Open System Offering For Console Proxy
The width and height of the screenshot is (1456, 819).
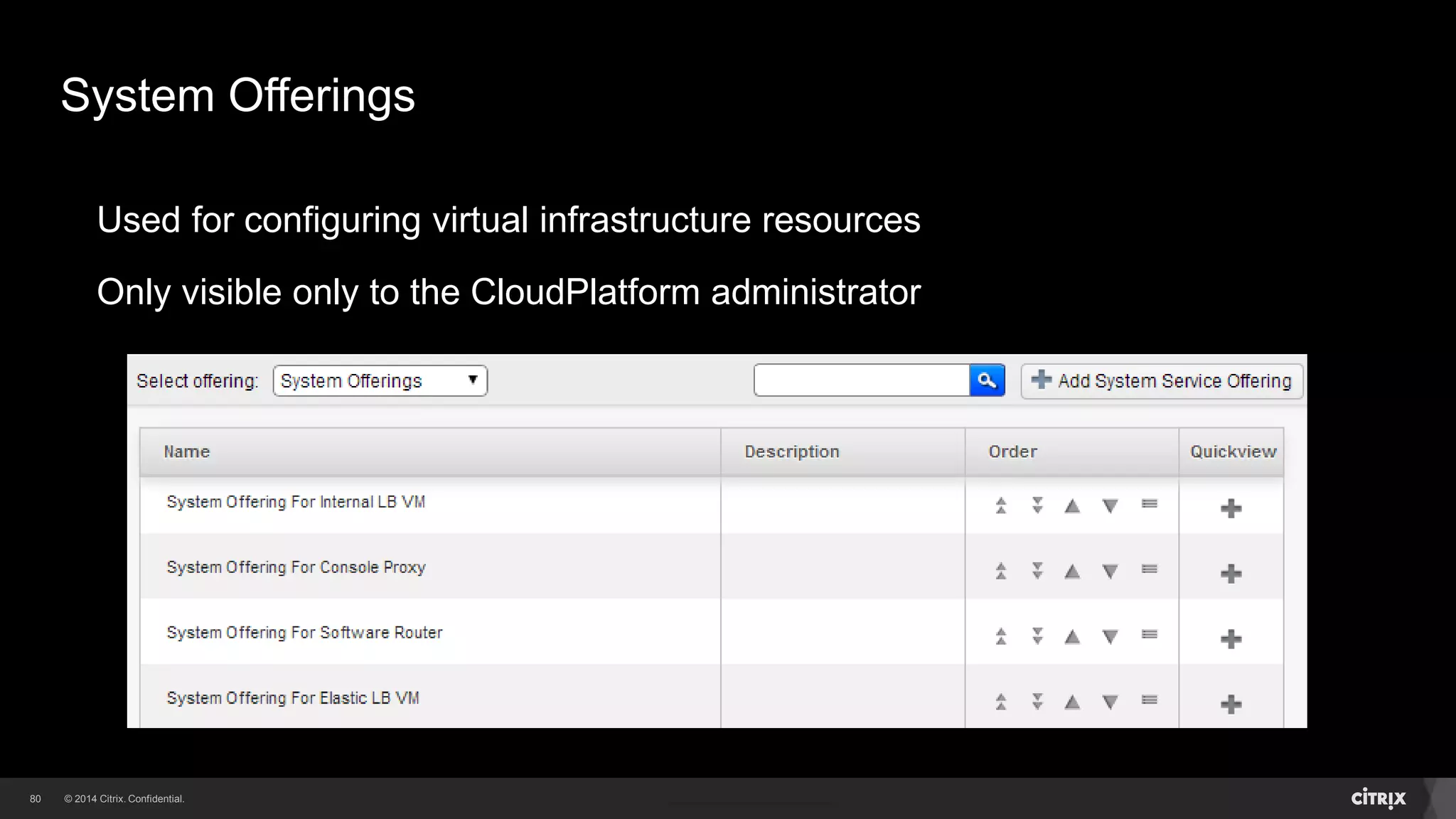point(296,567)
